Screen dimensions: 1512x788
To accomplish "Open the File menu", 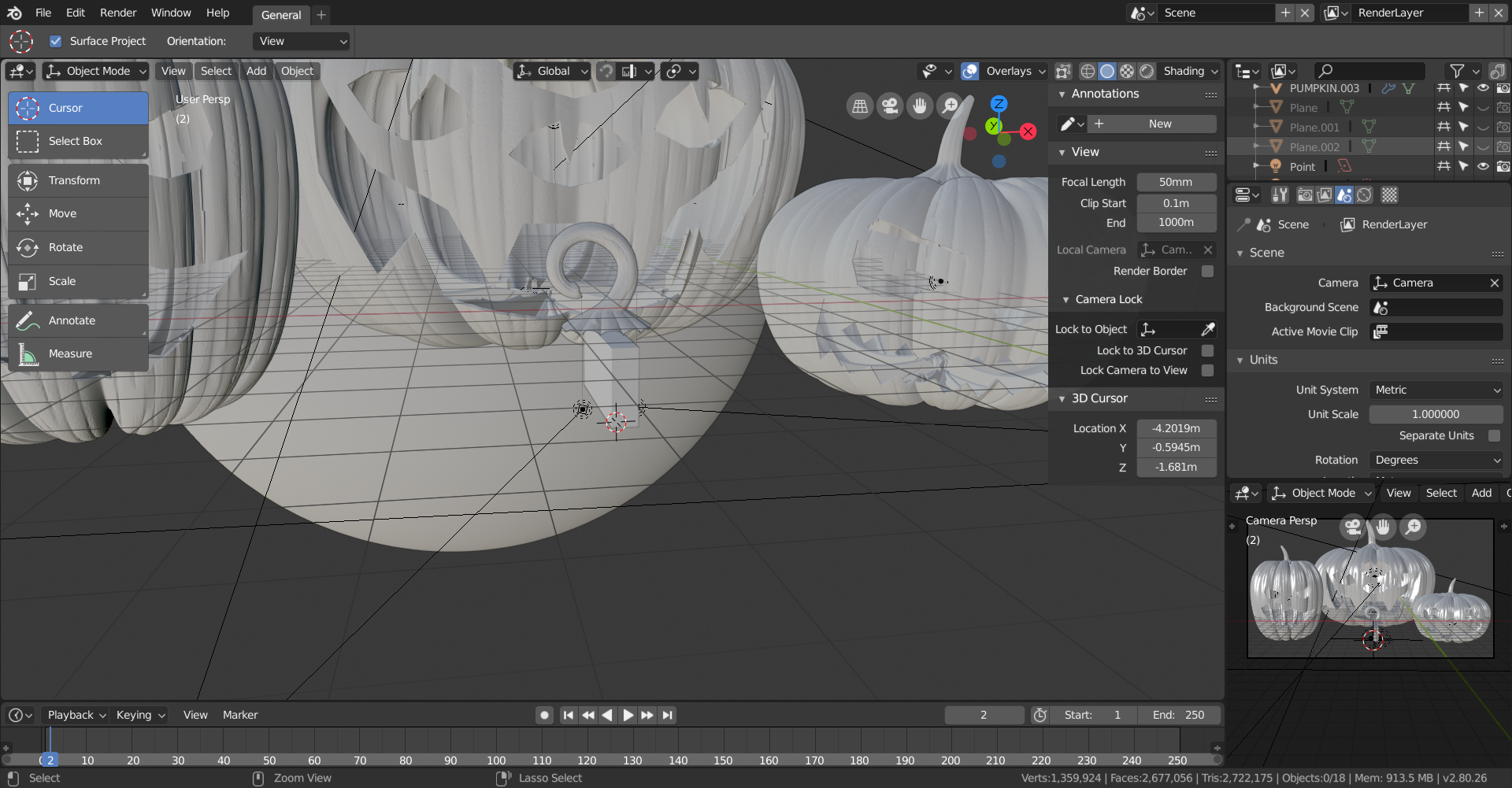I will [43, 13].
